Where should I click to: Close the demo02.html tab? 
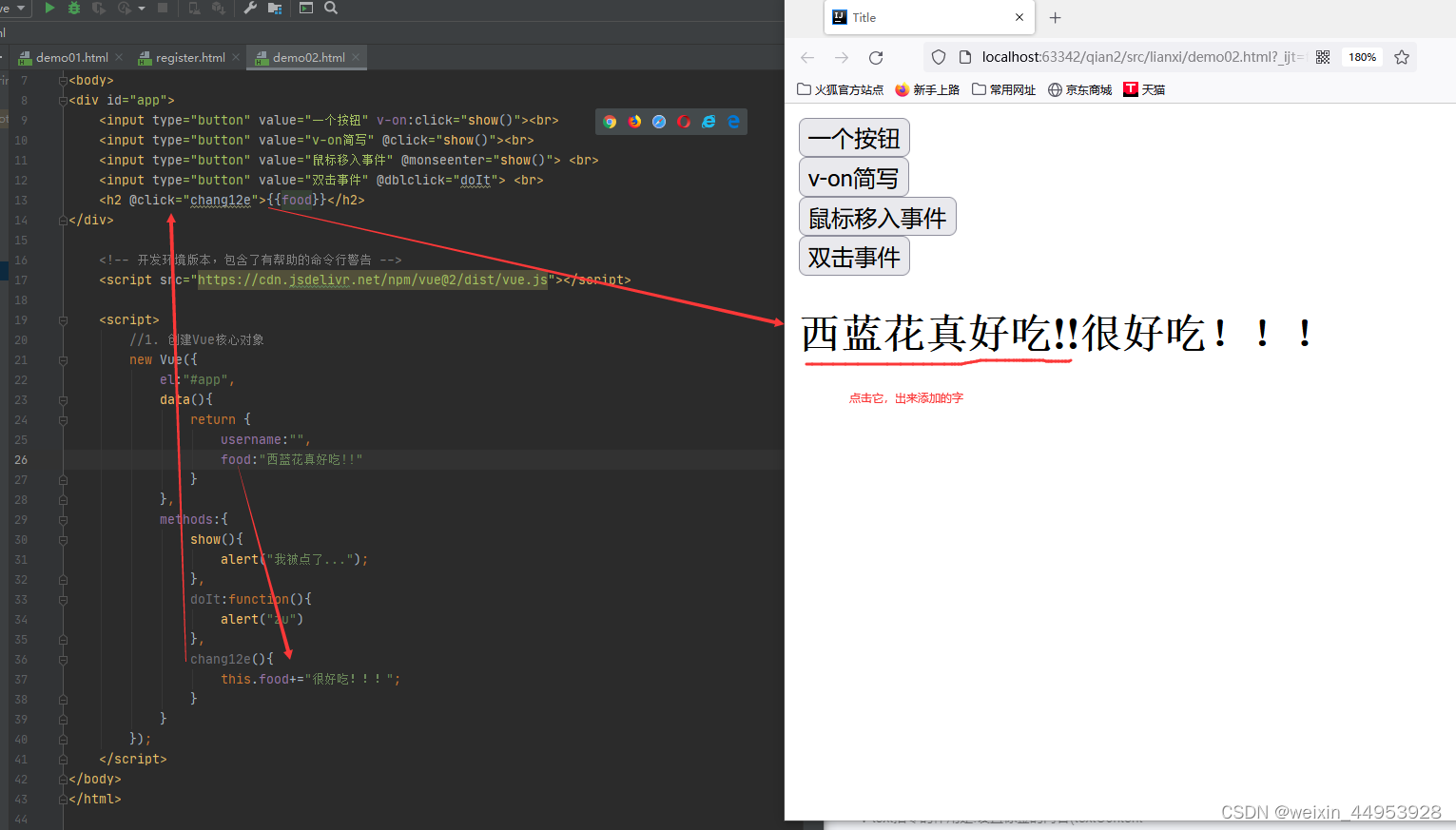click(356, 58)
